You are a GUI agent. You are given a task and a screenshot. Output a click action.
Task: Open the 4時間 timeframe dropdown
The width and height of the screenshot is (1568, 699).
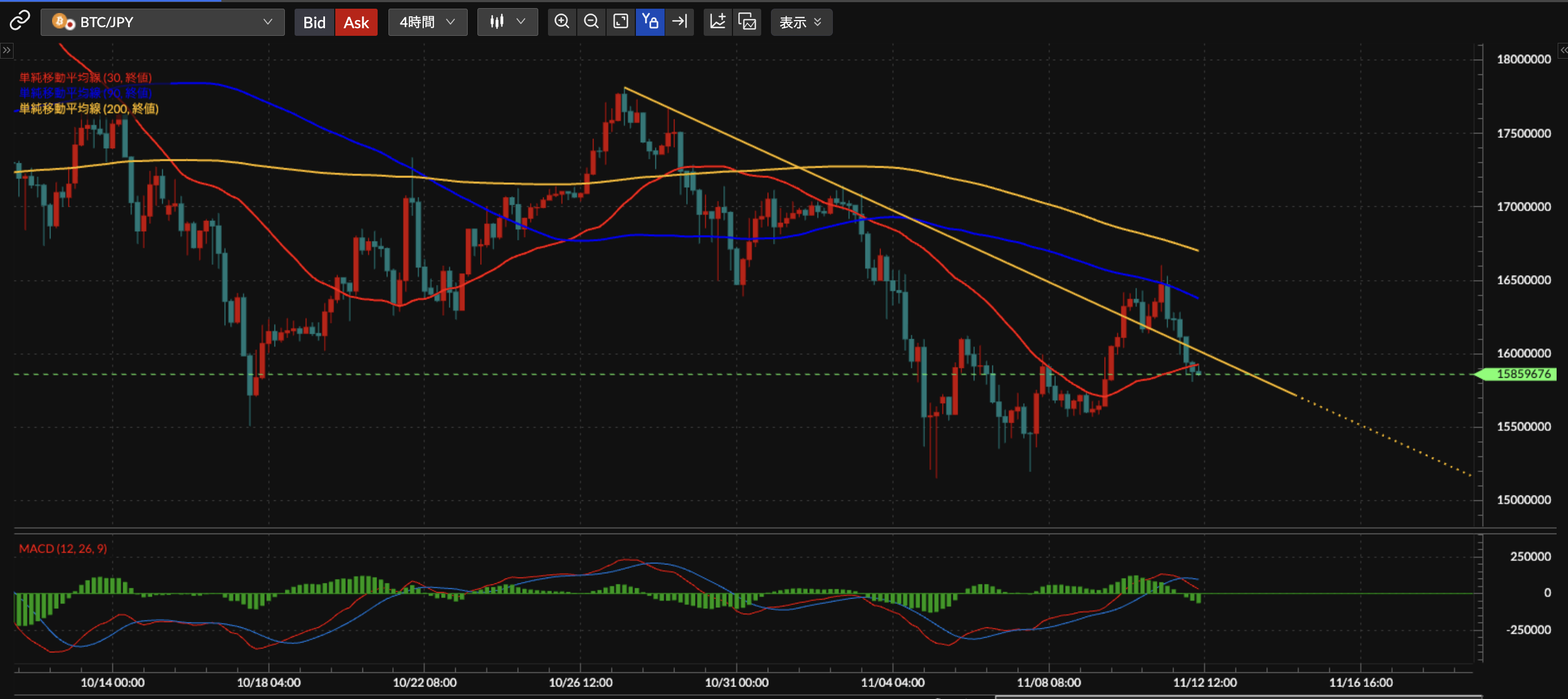click(x=428, y=22)
